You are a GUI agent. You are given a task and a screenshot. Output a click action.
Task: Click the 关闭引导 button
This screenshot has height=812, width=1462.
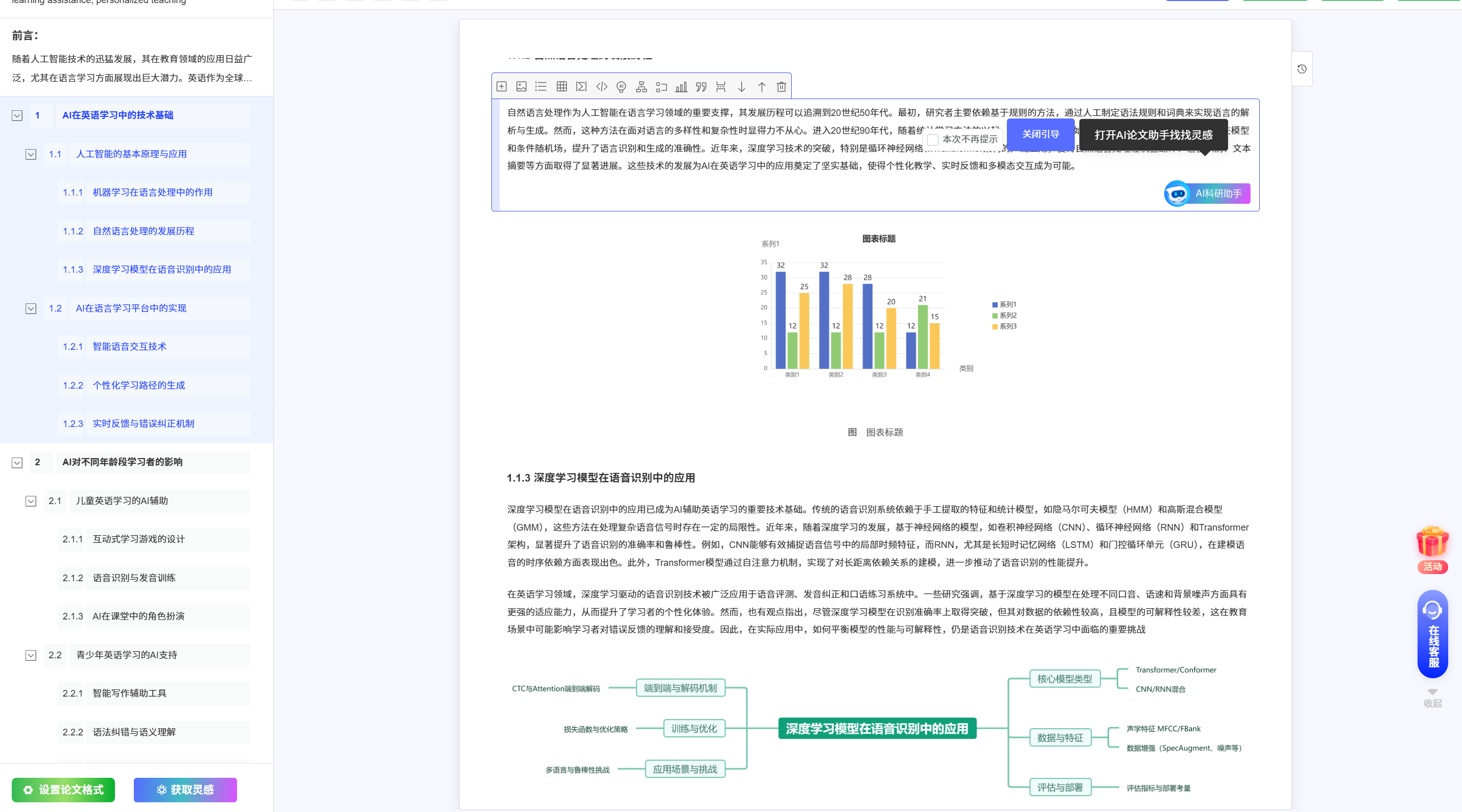coord(1041,134)
